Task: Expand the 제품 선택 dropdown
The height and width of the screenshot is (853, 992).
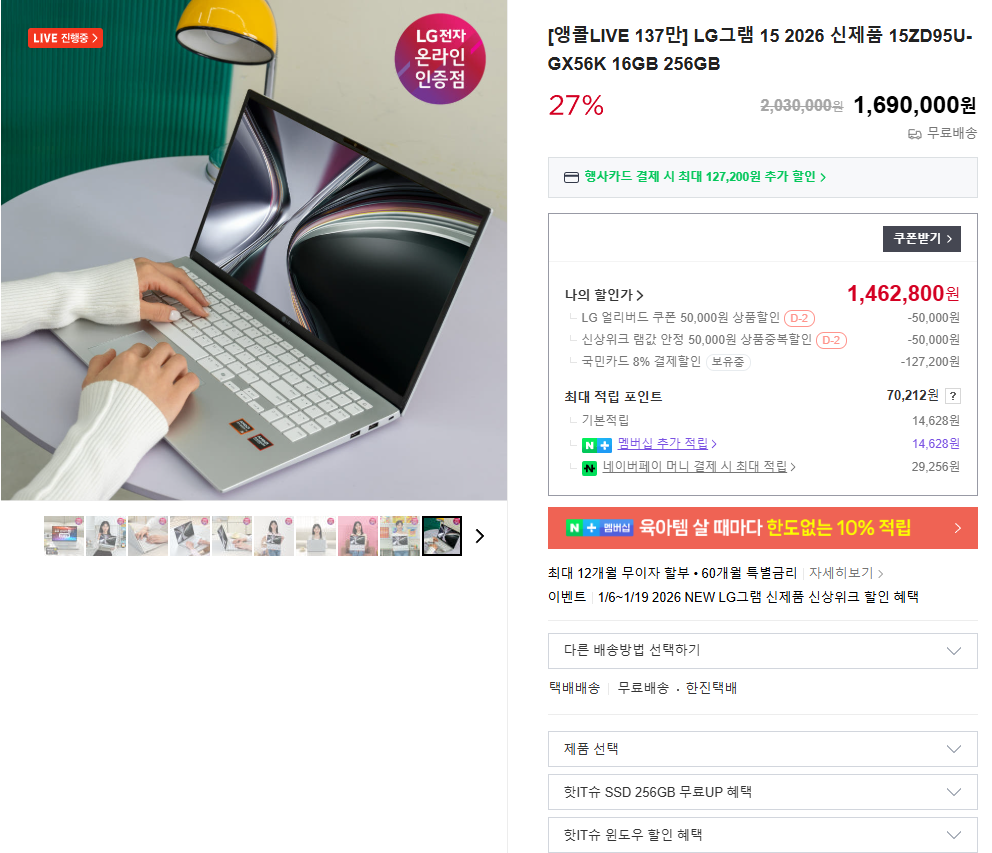Action: [x=762, y=749]
